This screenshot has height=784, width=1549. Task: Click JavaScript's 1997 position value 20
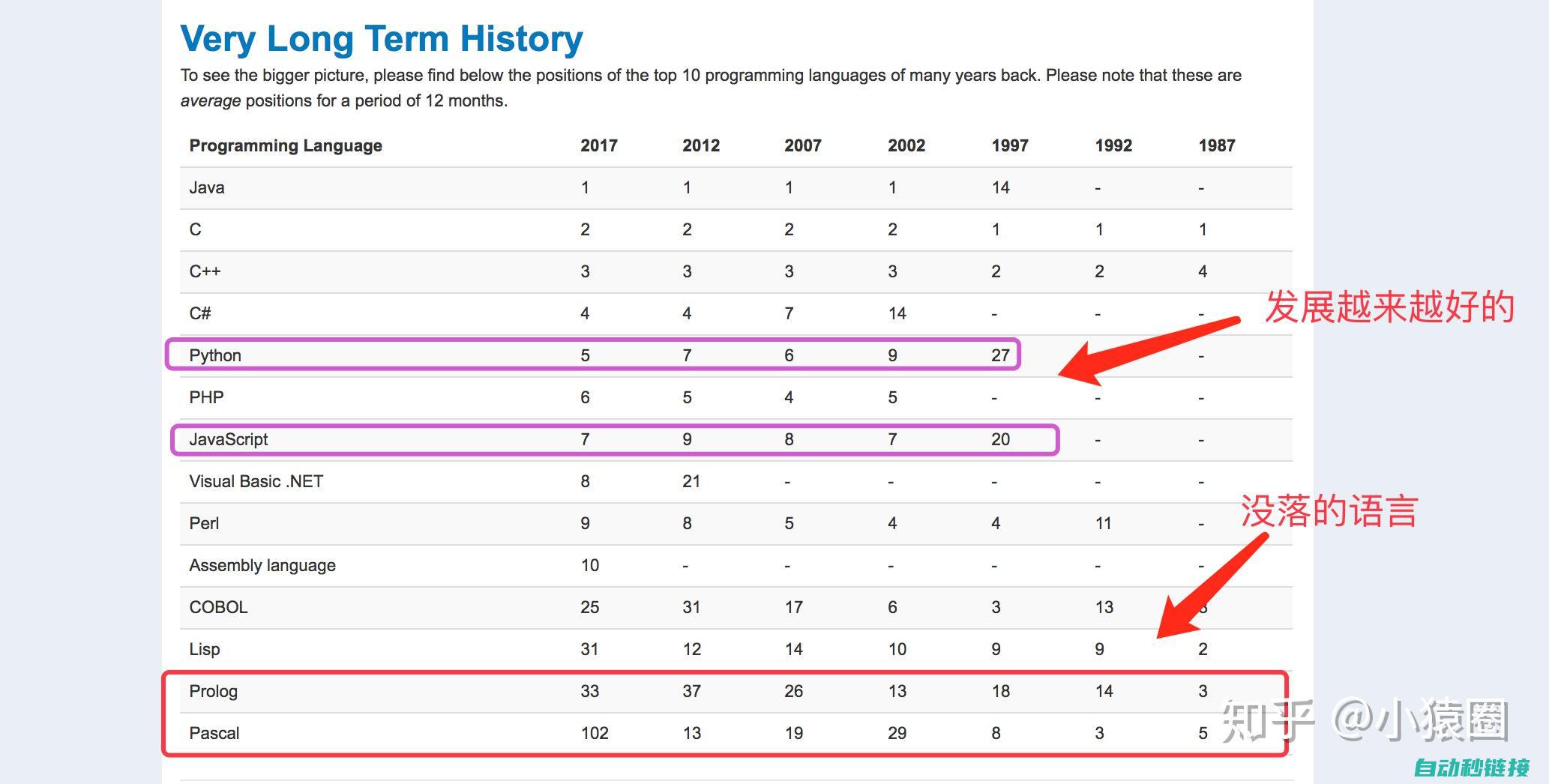1001,439
